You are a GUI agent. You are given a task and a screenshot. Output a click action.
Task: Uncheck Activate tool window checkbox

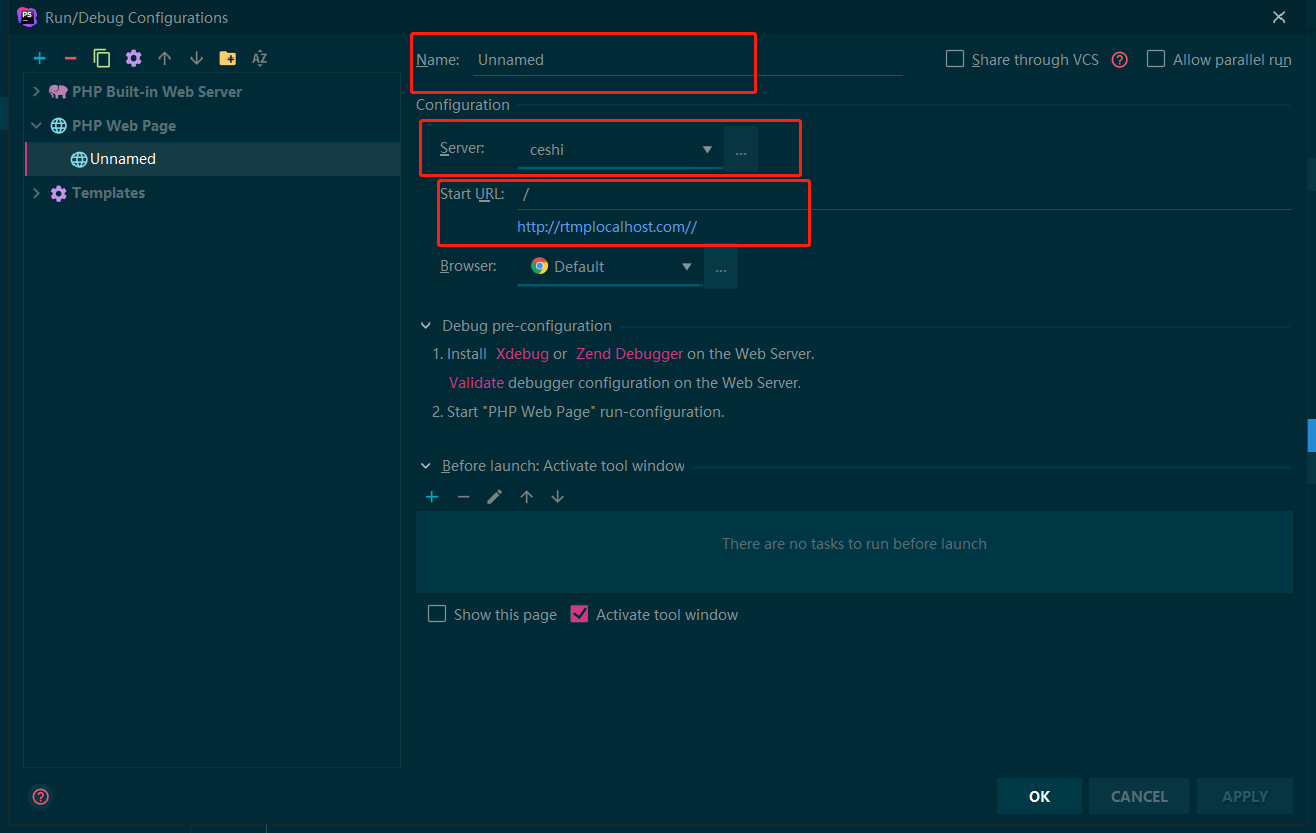pyautogui.click(x=579, y=614)
